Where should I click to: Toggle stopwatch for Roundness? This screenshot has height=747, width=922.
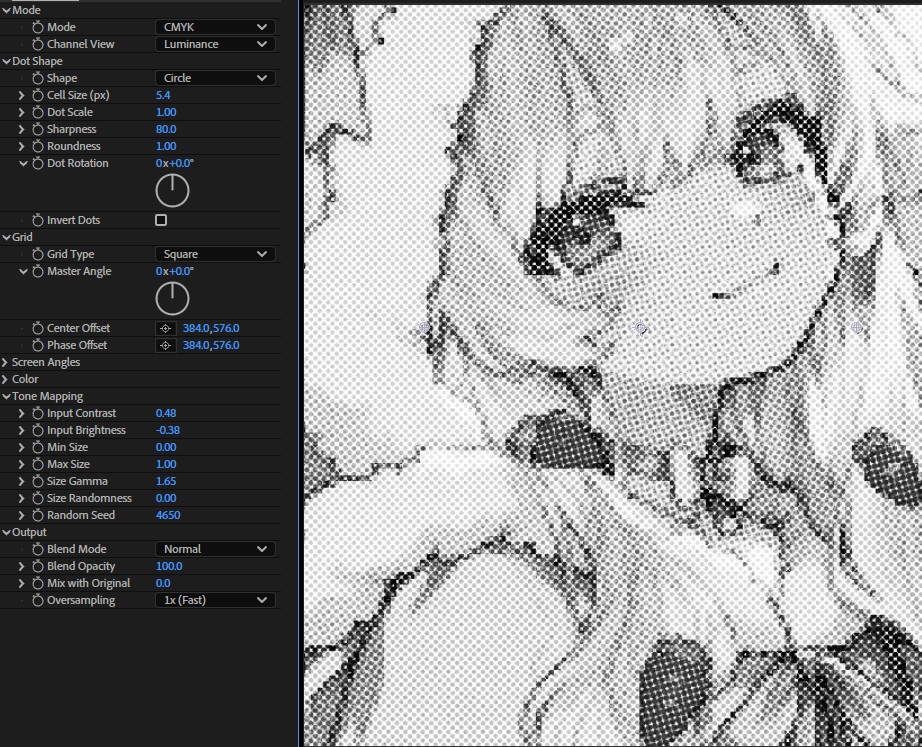[x=38, y=146]
